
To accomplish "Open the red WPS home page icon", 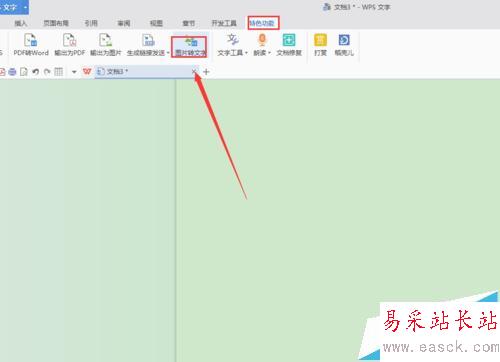I will (x=87, y=71).
